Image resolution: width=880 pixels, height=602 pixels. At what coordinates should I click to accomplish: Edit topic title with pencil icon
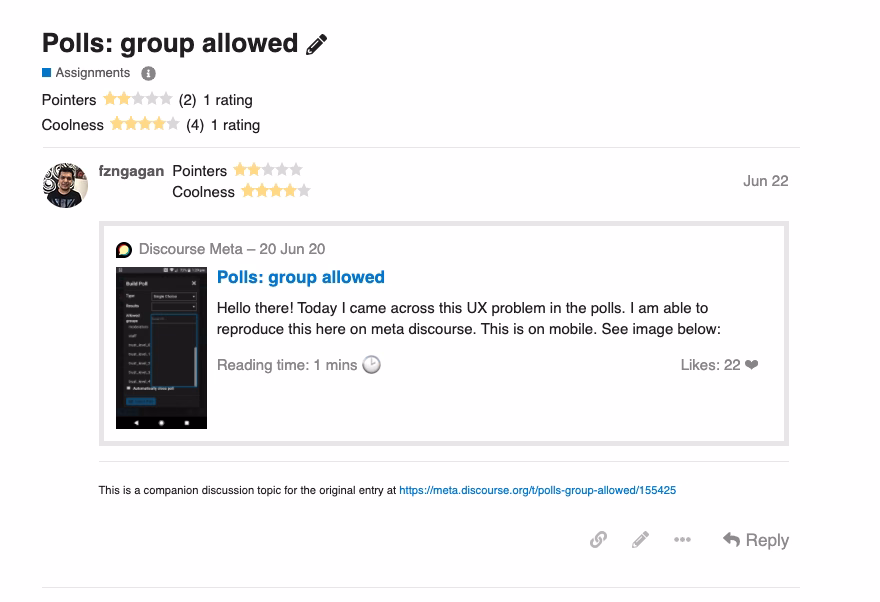click(x=317, y=44)
